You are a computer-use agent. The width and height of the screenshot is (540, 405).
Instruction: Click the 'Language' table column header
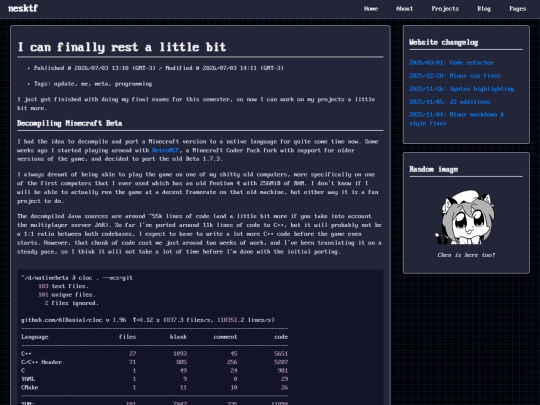click(x=35, y=337)
